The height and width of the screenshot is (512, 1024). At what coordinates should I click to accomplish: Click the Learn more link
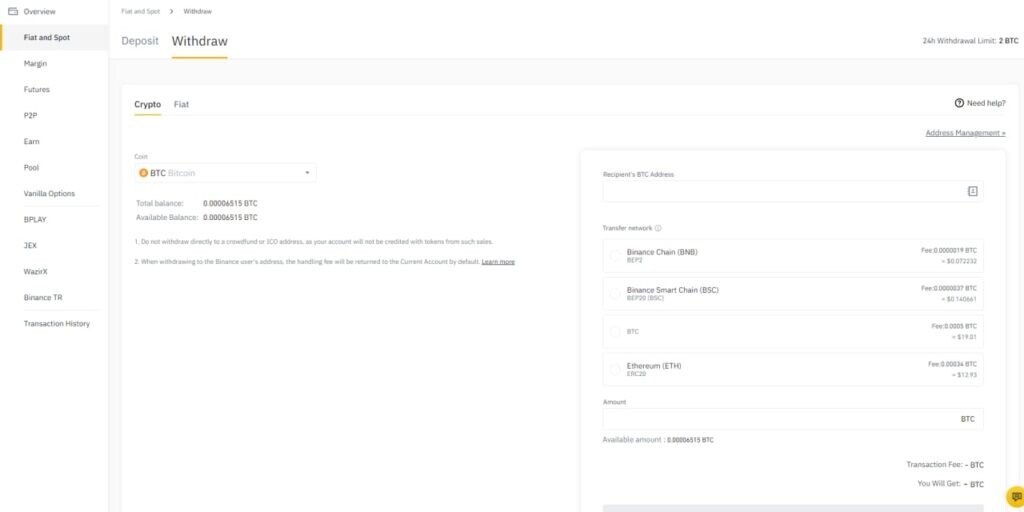498,262
